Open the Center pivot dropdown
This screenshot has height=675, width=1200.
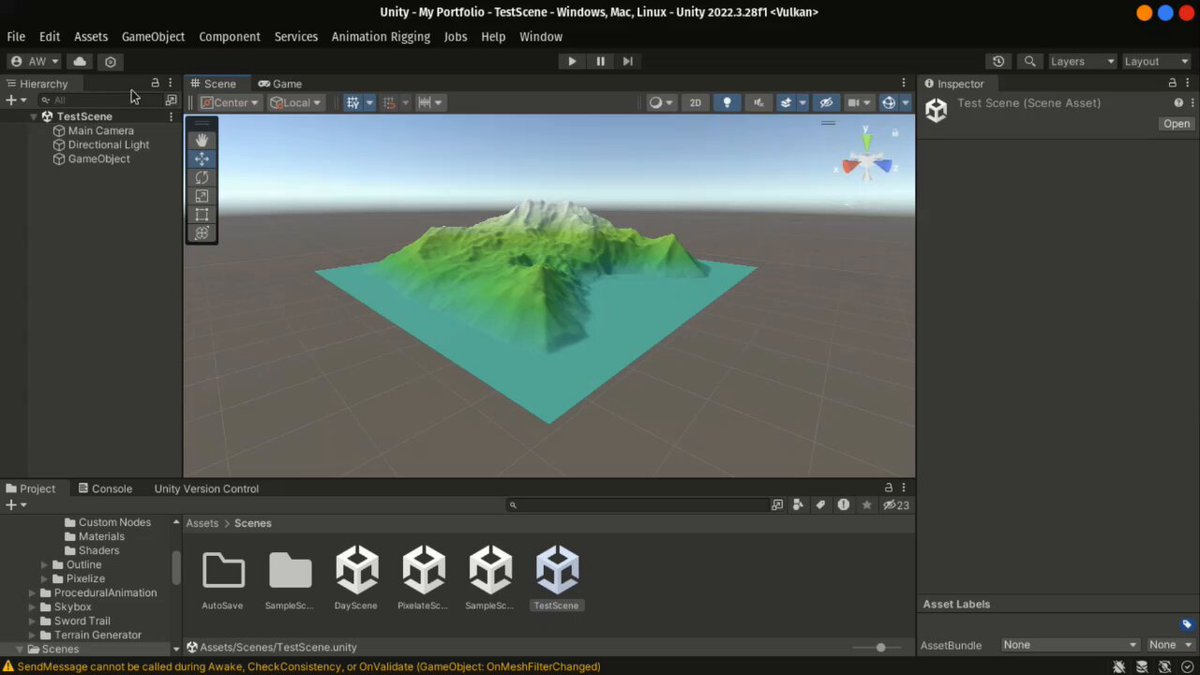coord(230,103)
